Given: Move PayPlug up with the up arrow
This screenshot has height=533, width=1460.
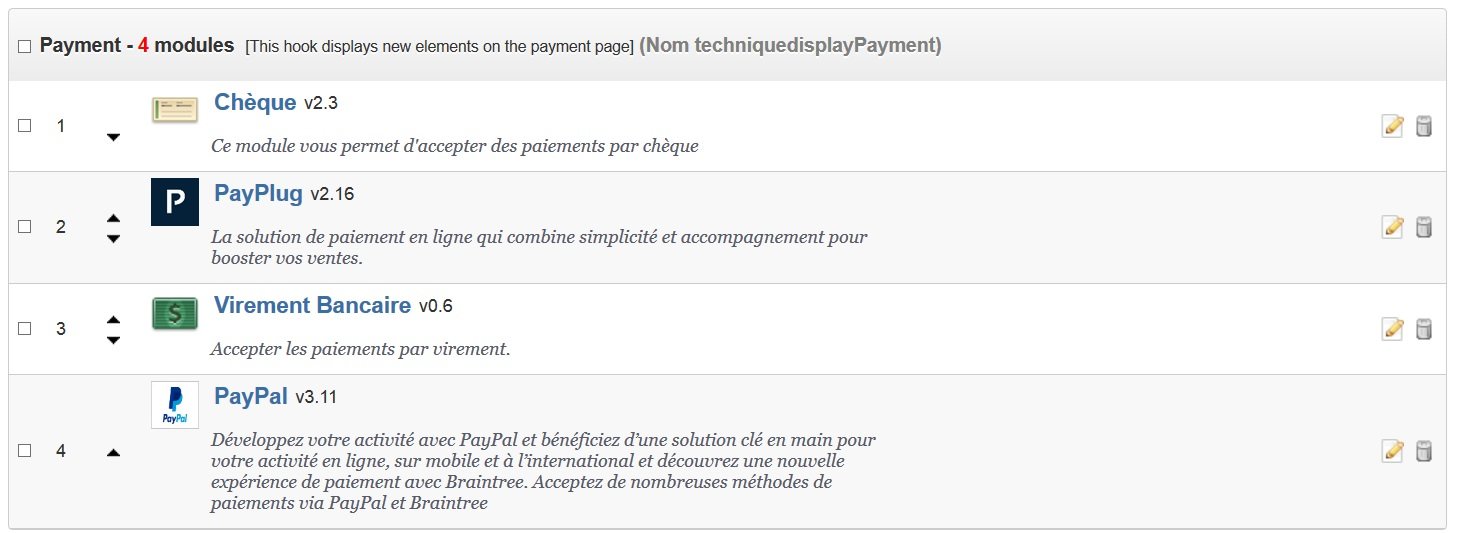Looking at the screenshot, I should (113, 217).
